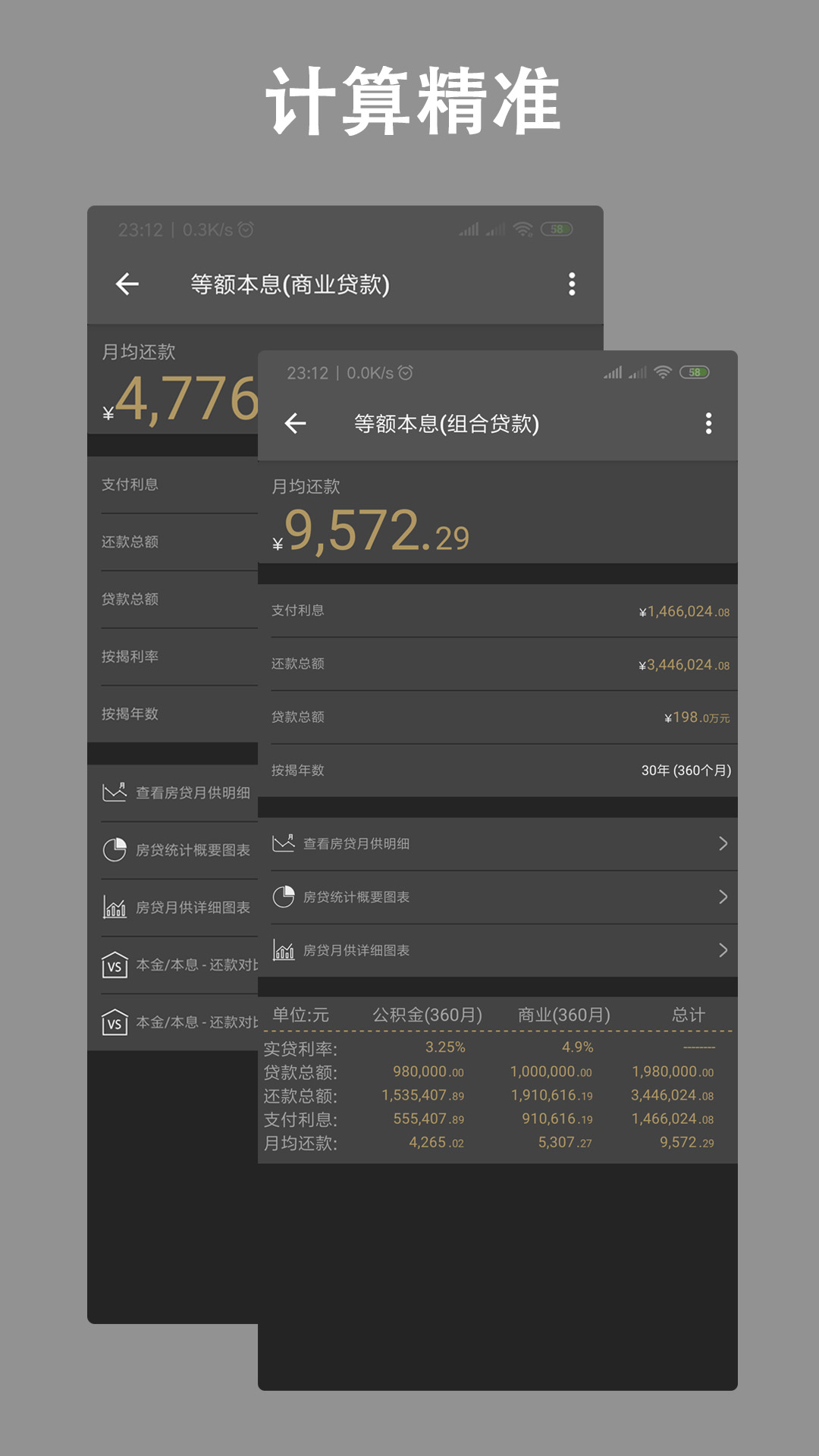Tap 1,980,000.00 total loan cell
The image size is (819, 1456).
673,1072
